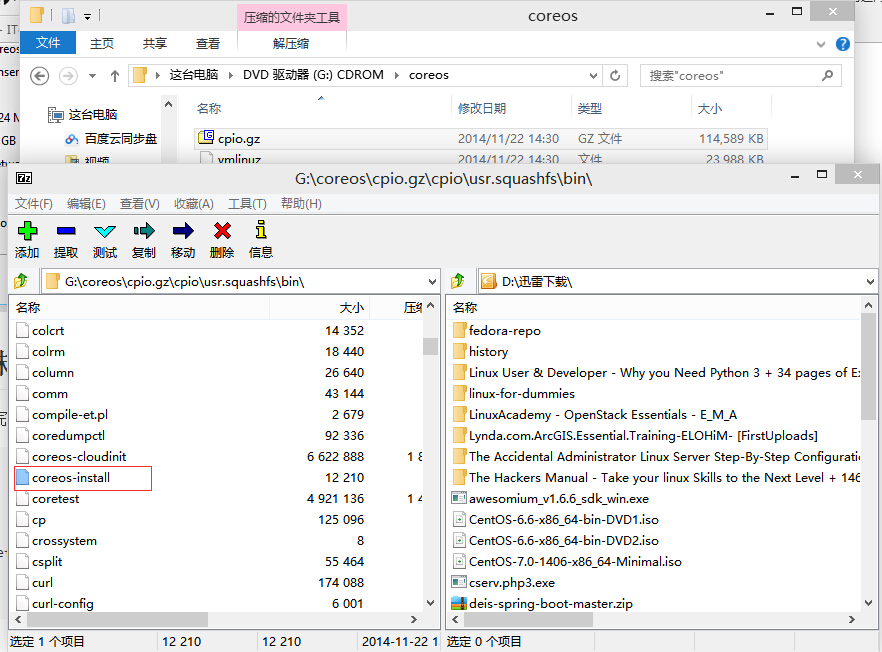This screenshot has height=652, width=882.
Task: Sort left pane by 大小 column header
Action: point(318,308)
